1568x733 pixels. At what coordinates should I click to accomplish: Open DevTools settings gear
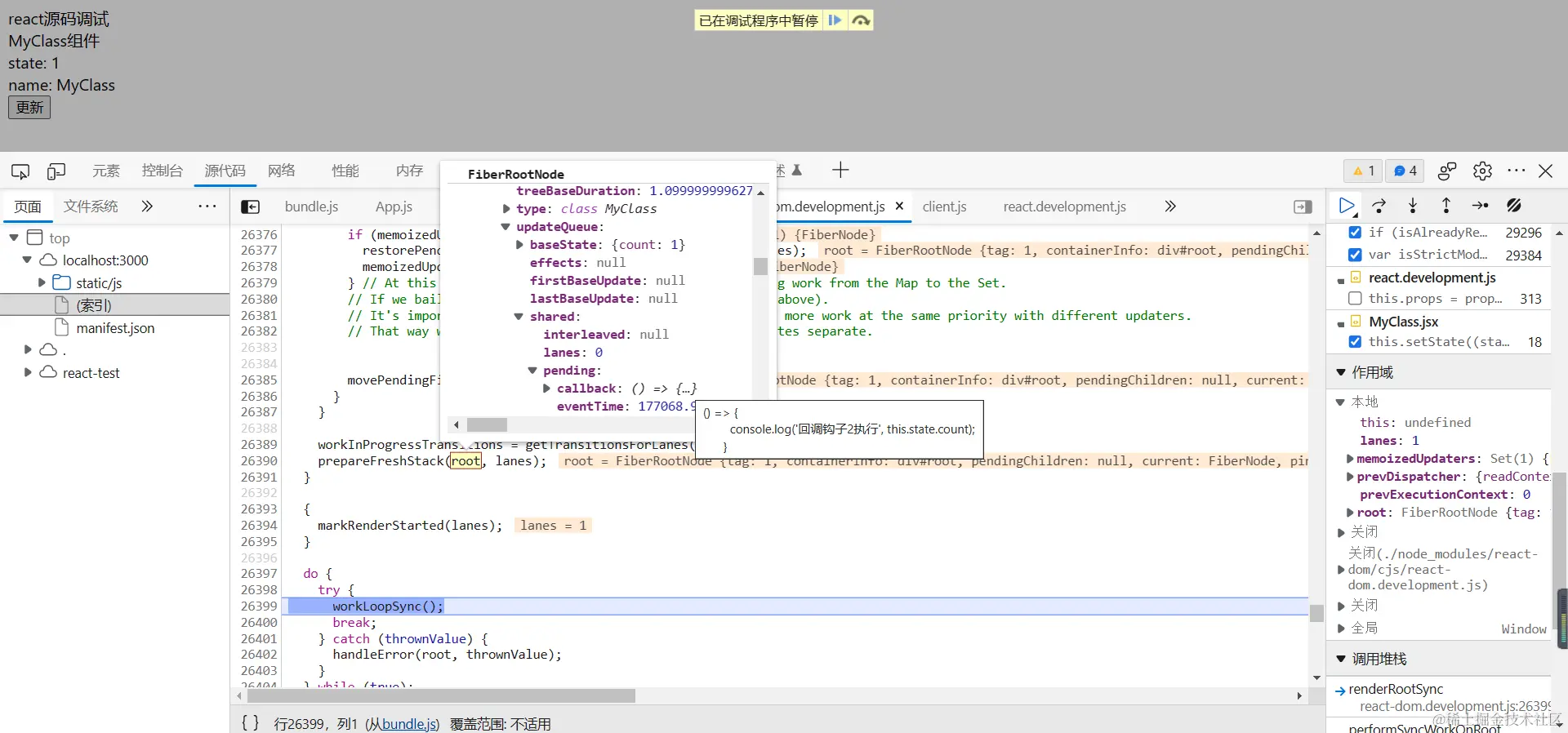click(1482, 171)
